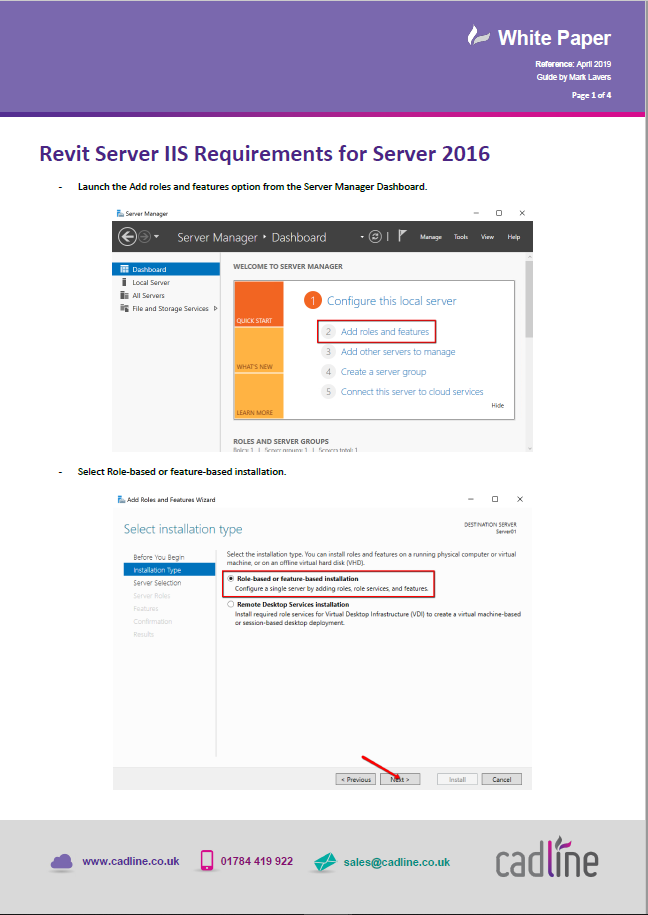The width and height of the screenshot is (648, 915).
Task: Click the teal envelope icon in footer
Action: pyautogui.click(x=325, y=862)
